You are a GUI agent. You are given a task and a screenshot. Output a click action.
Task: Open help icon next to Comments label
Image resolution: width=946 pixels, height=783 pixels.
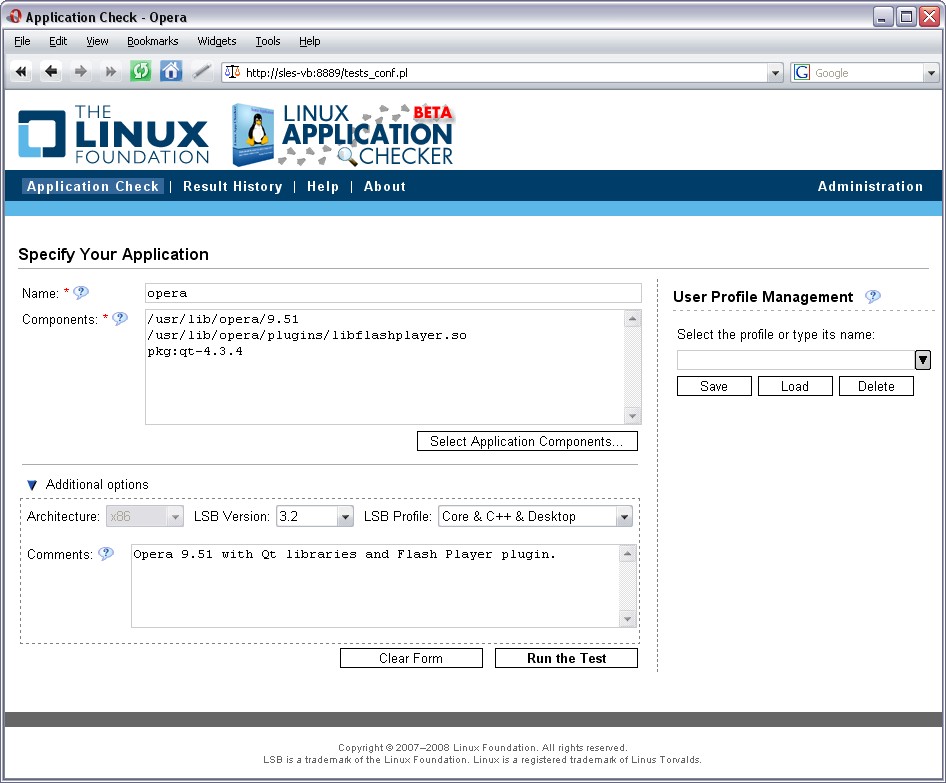click(x=106, y=554)
